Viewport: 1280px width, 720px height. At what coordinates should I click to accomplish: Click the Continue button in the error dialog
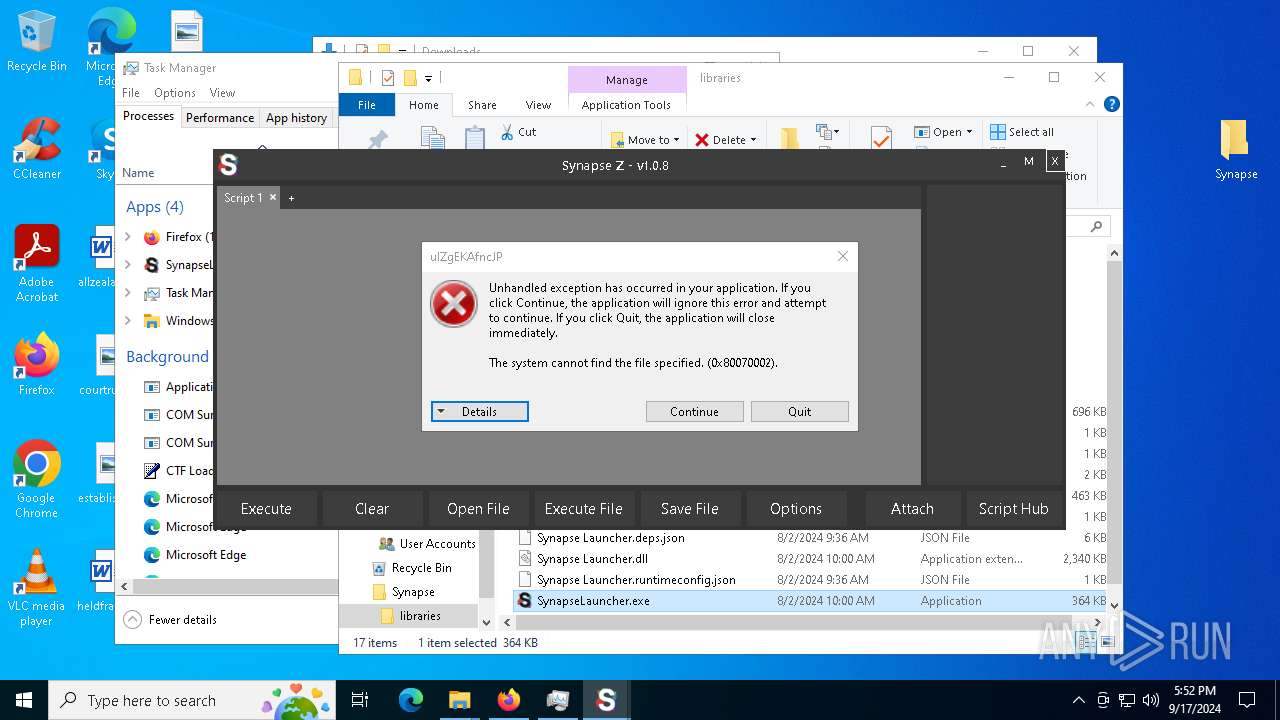tap(694, 412)
